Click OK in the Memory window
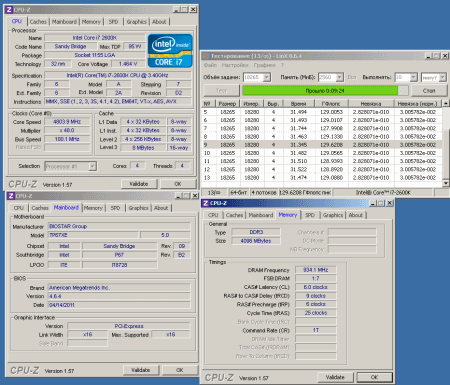450x385 pixels. (374, 377)
